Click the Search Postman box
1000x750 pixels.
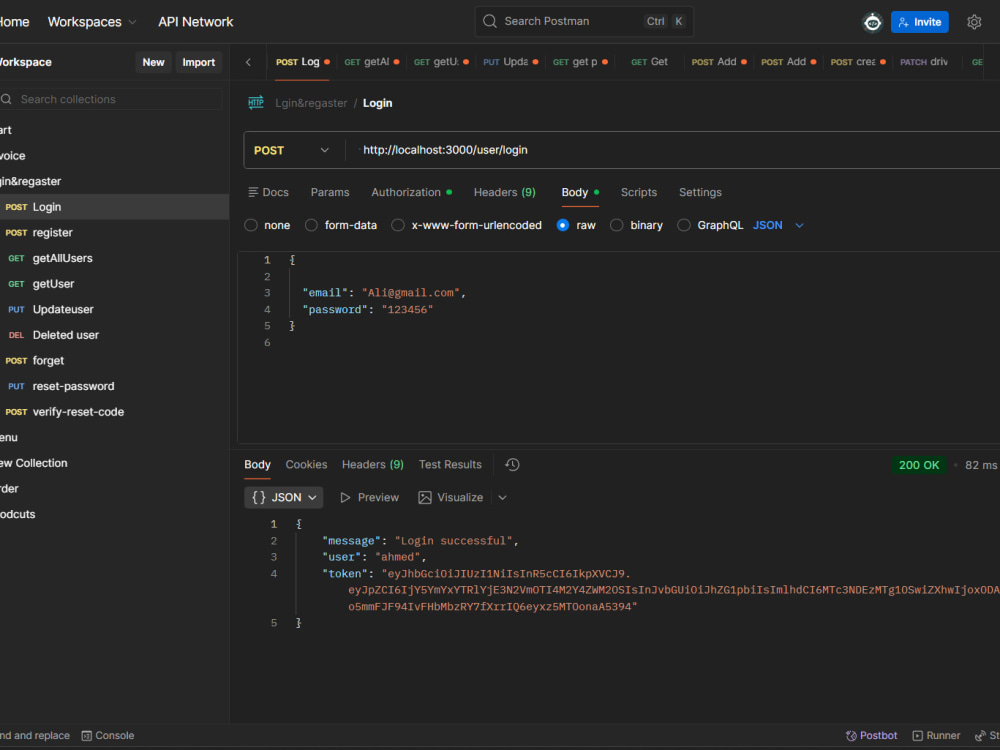584,21
